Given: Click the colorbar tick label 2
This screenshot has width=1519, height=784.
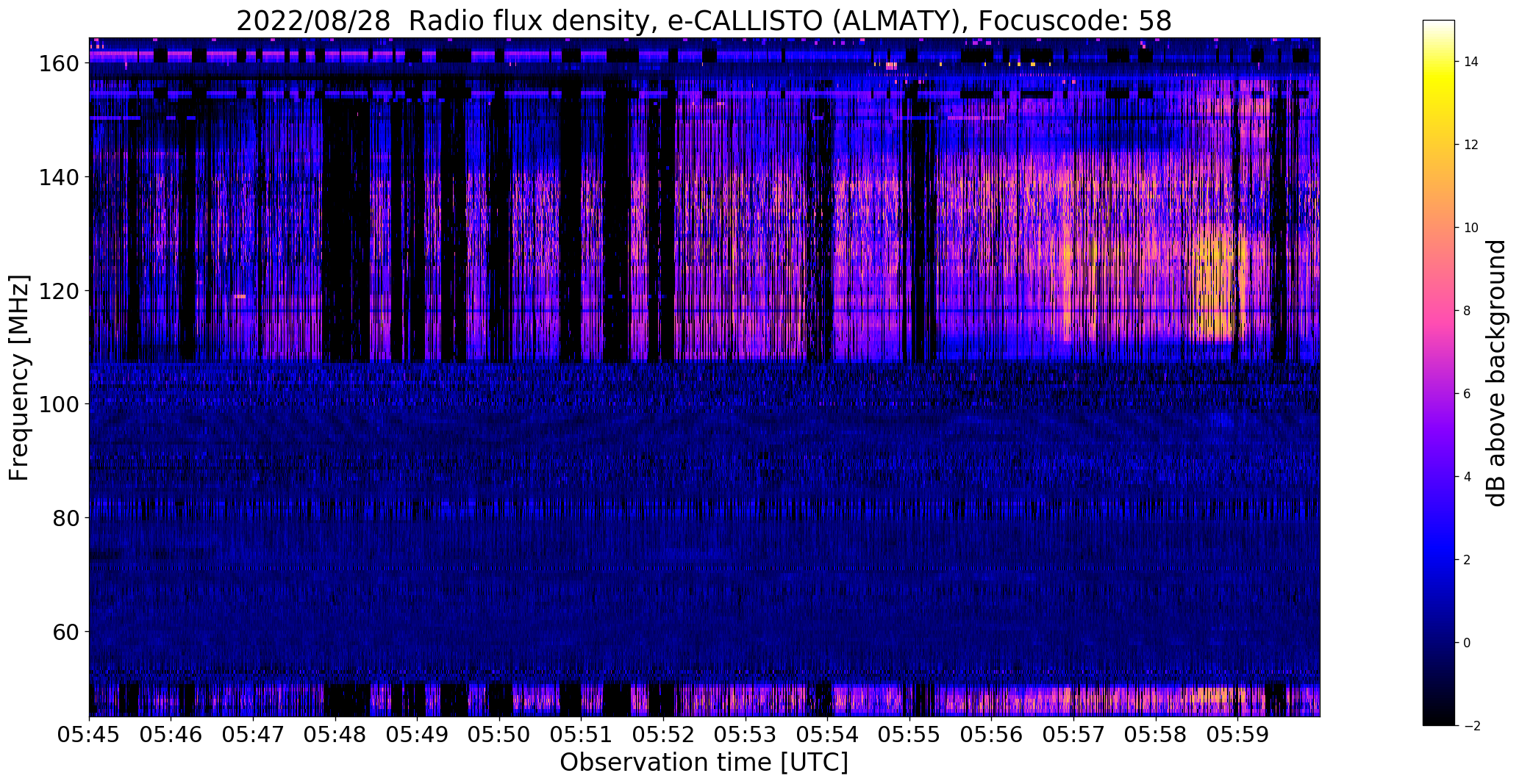Looking at the screenshot, I should click(1467, 560).
